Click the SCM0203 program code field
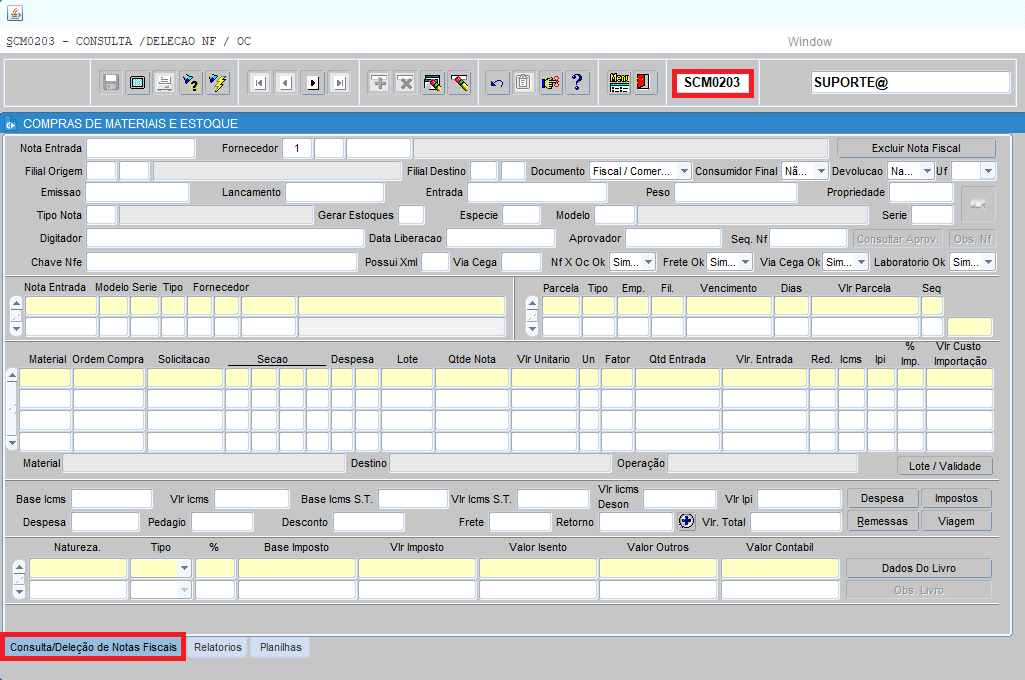Image resolution: width=1025 pixels, height=680 pixels. click(713, 83)
